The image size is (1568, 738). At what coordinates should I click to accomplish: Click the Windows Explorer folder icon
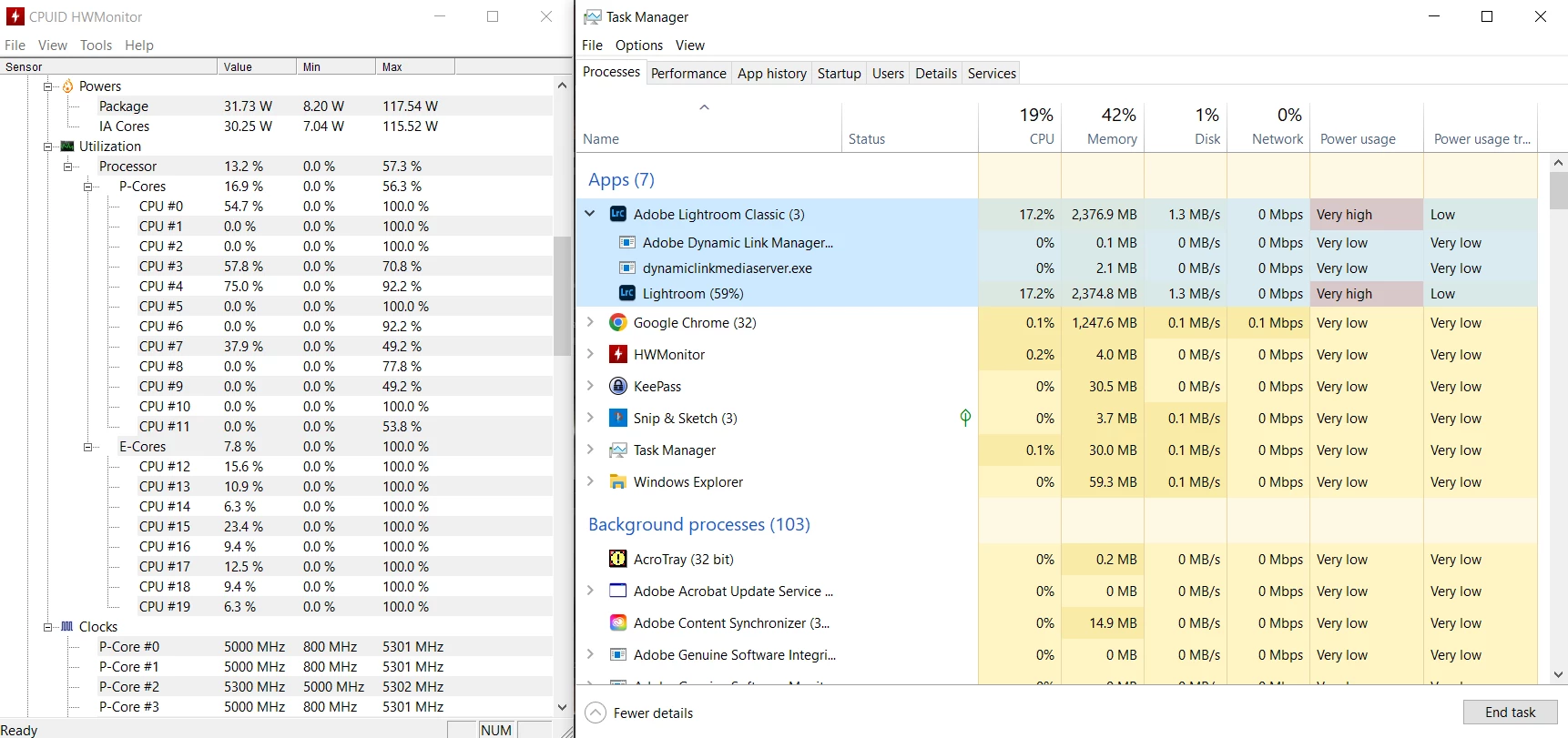pyautogui.click(x=617, y=481)
